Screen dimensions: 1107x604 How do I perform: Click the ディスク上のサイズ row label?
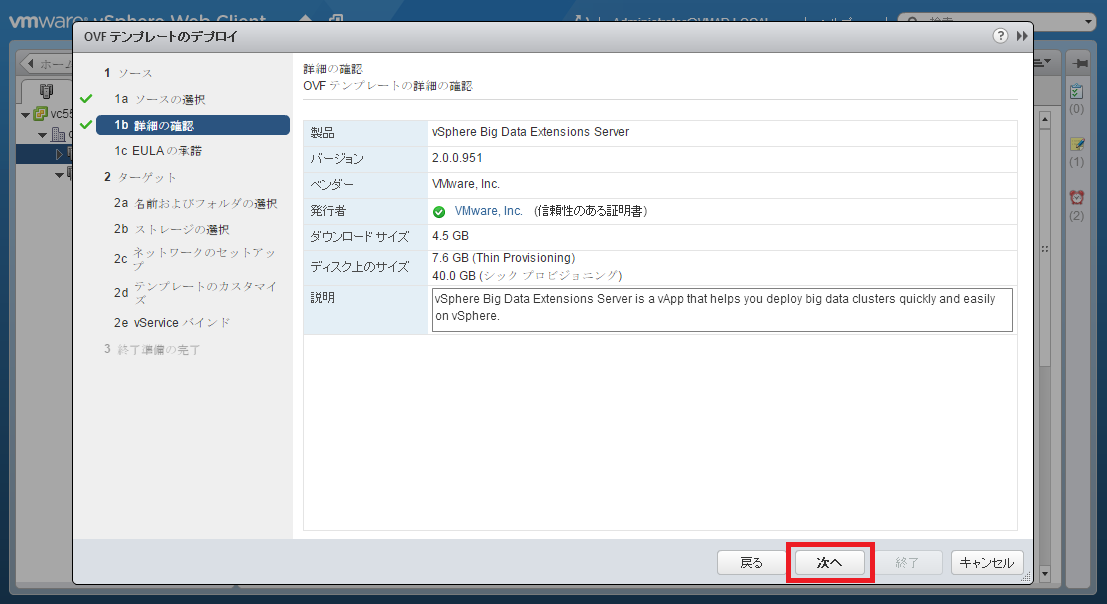(x=359, y=267)
